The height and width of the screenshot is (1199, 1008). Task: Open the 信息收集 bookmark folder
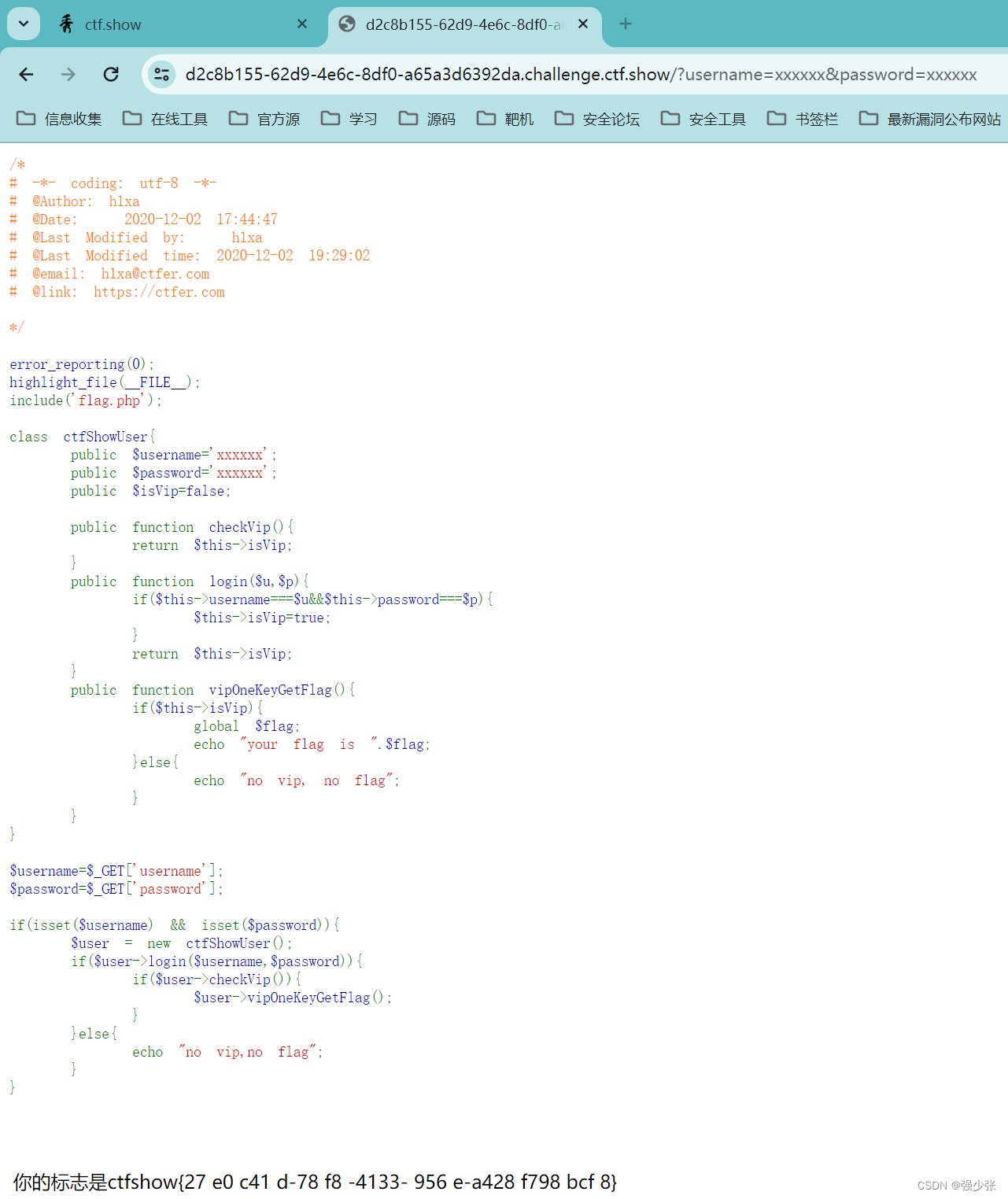pyautogui.click(x=59, y=119)
